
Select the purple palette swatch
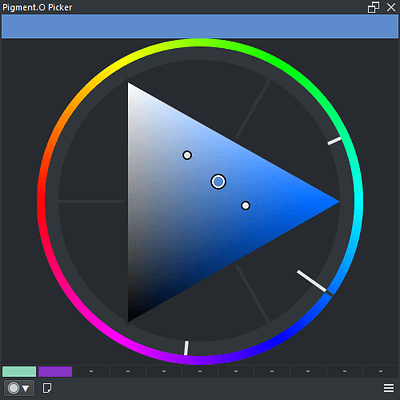click(55, 371)
